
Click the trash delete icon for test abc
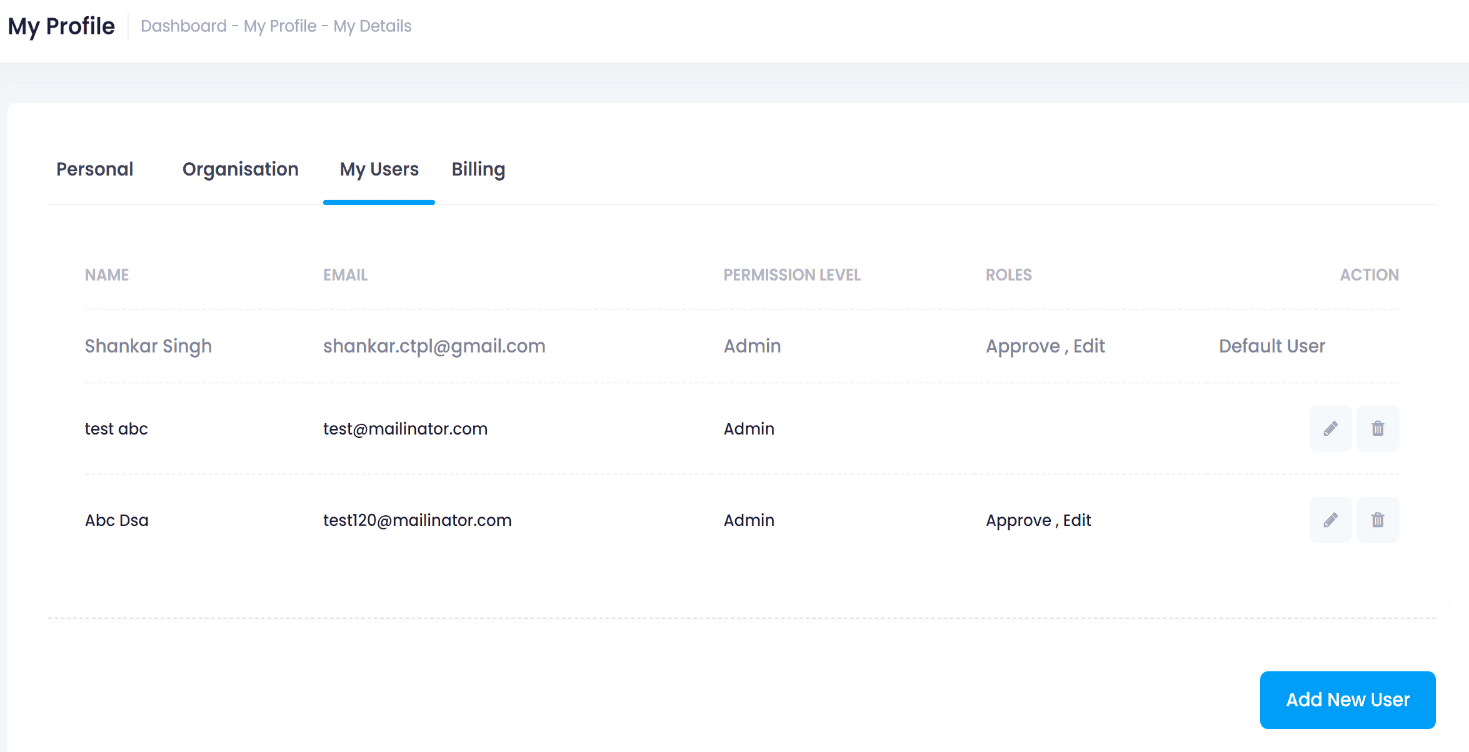pos(1377,429)
